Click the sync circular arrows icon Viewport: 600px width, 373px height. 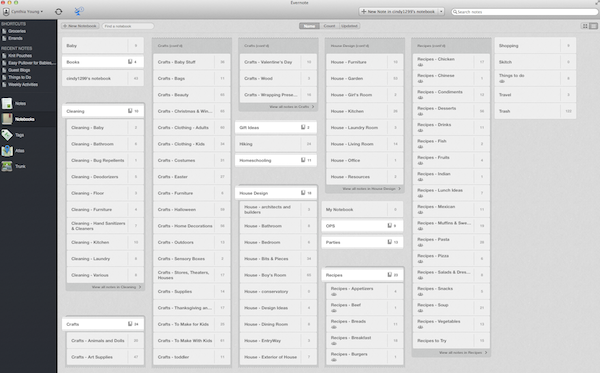point(59,11)
